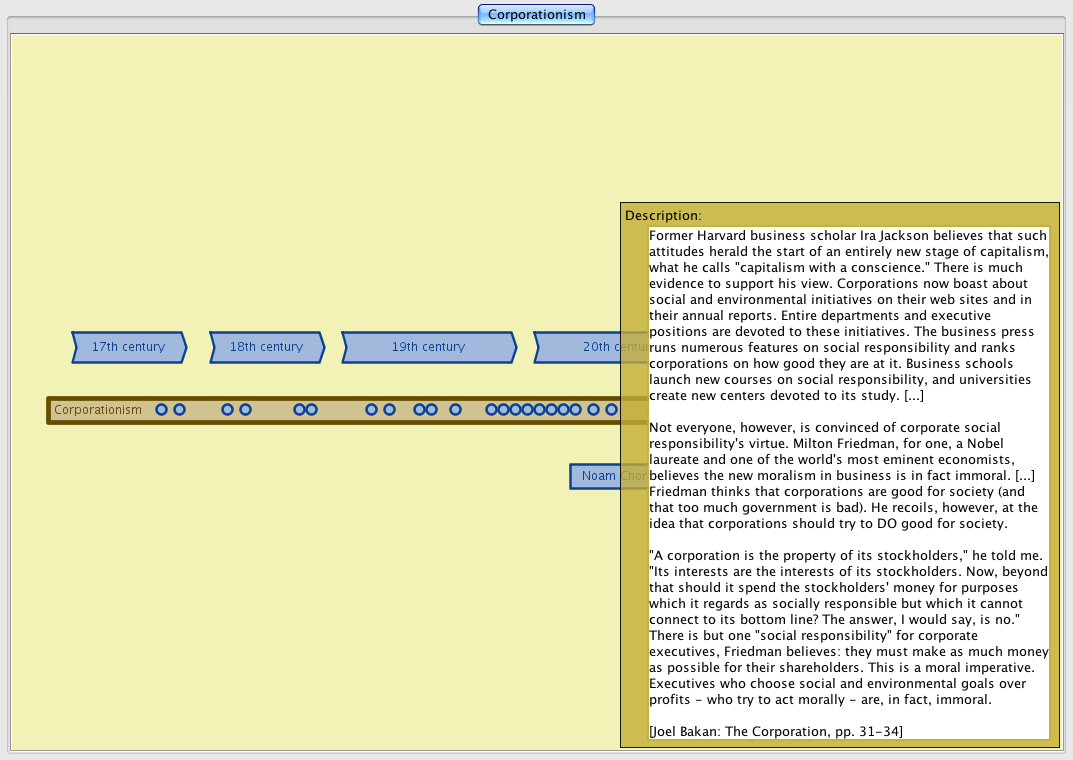Select the eleventh, isolated event marker on the timeline
This screenshot has height=760, width=1073.
coord(455,410)
